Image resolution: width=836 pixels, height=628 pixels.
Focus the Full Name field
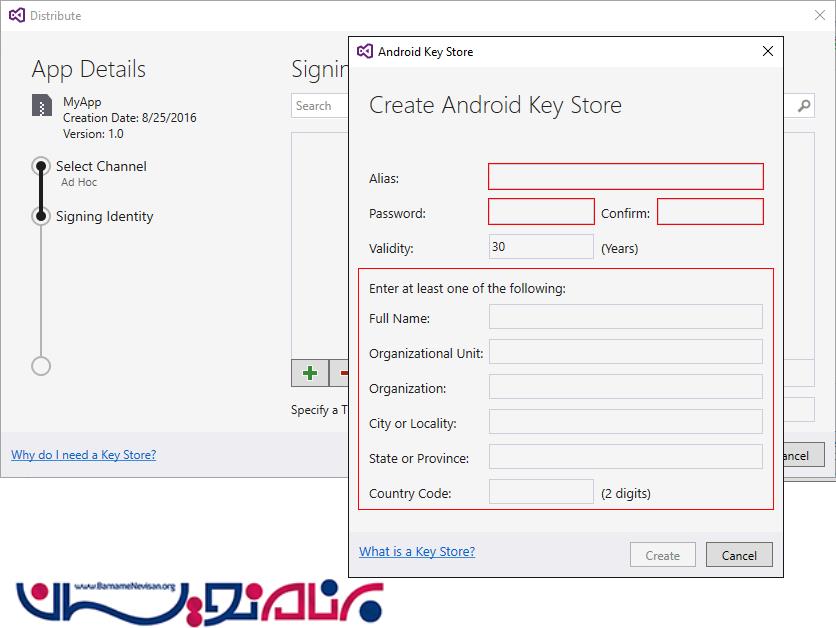click(x=625, y=317)
